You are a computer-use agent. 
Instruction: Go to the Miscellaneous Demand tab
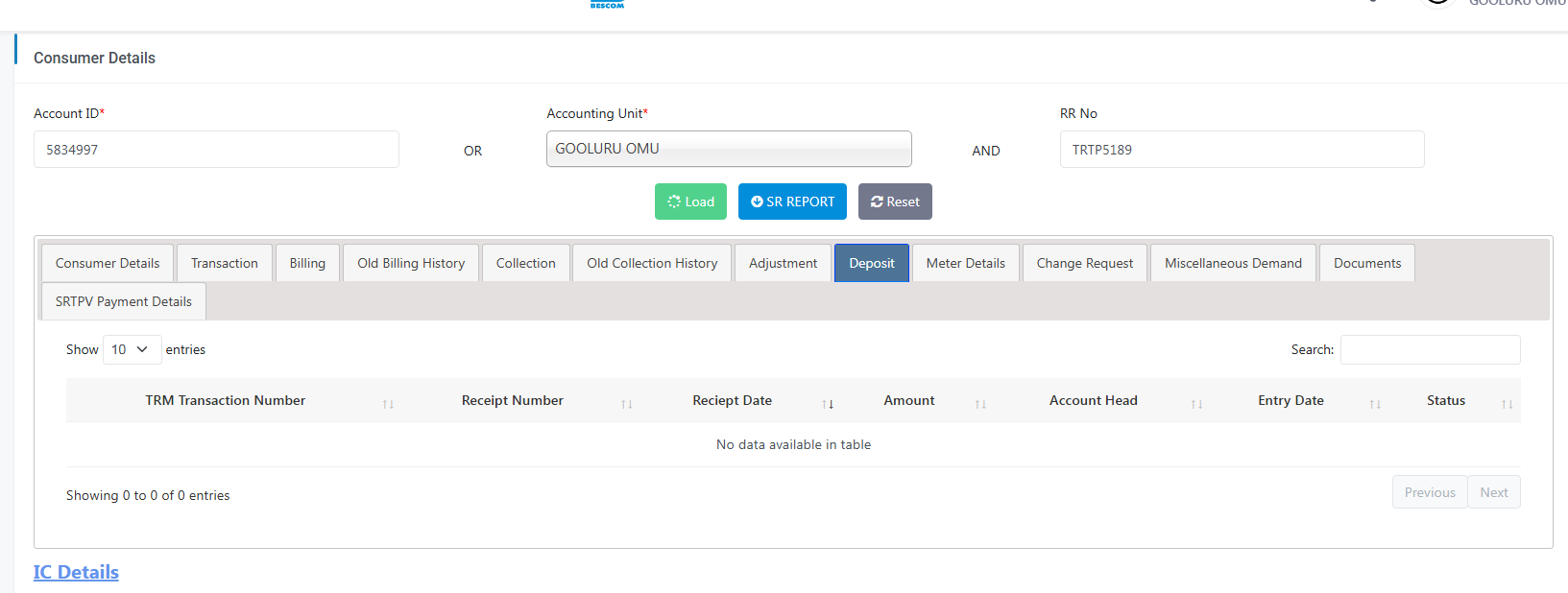click(1233, 263)
